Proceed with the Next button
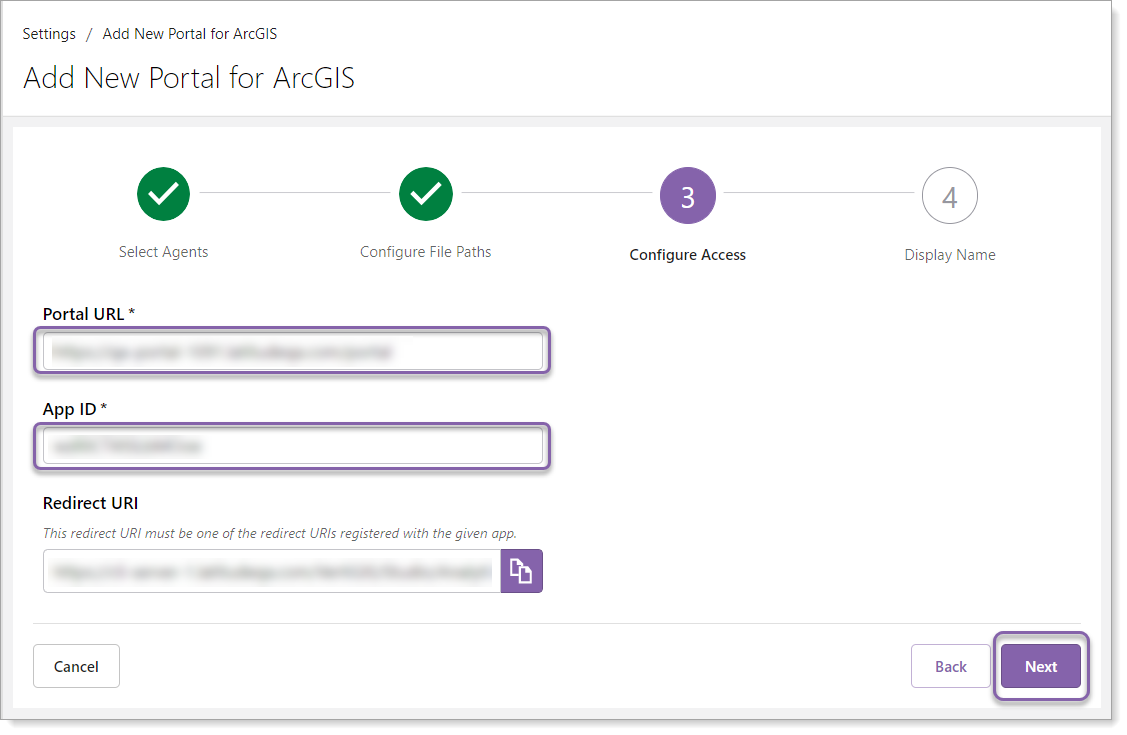The height and width of the screenshot is (735, 1127). point(1040,666)
